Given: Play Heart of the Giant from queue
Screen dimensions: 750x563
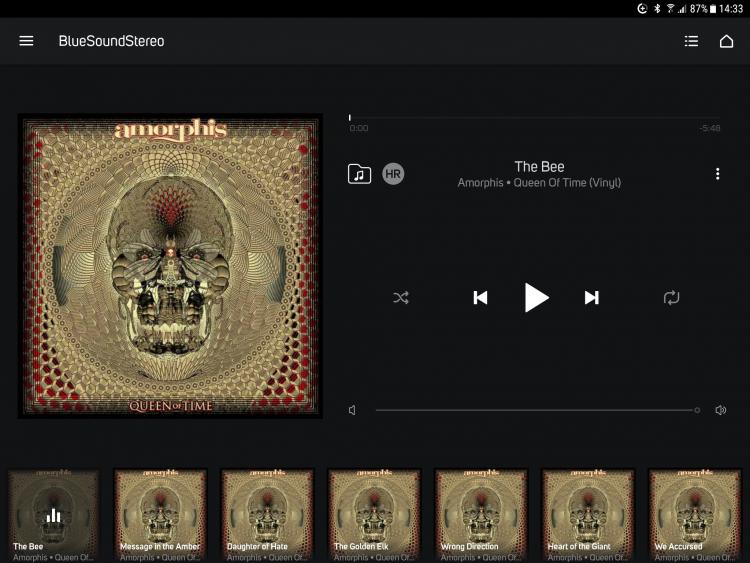Looking at the screenshot, I should coord(589,515).
